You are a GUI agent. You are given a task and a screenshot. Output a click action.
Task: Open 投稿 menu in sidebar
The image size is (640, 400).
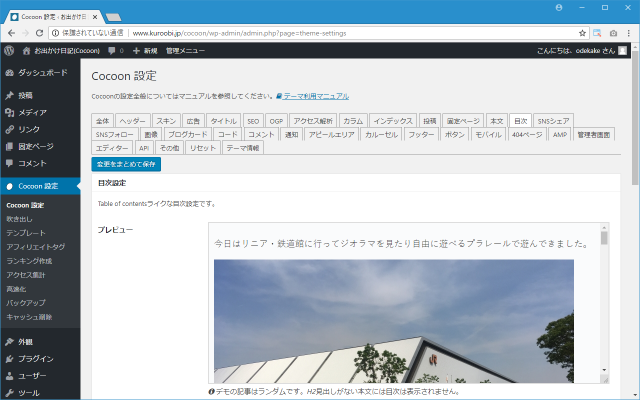(x=40, y=96)
